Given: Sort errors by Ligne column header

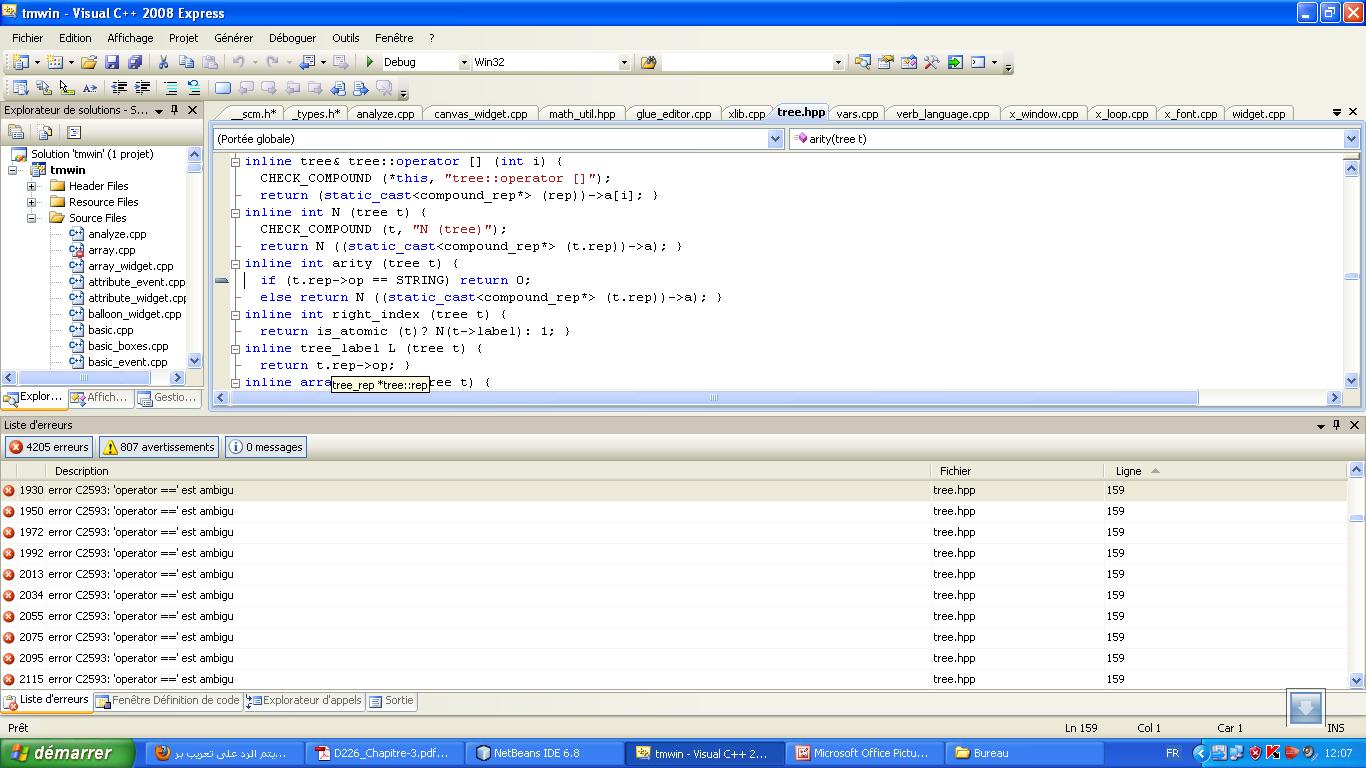Looking at the screenshot, I should [1128, 471].
